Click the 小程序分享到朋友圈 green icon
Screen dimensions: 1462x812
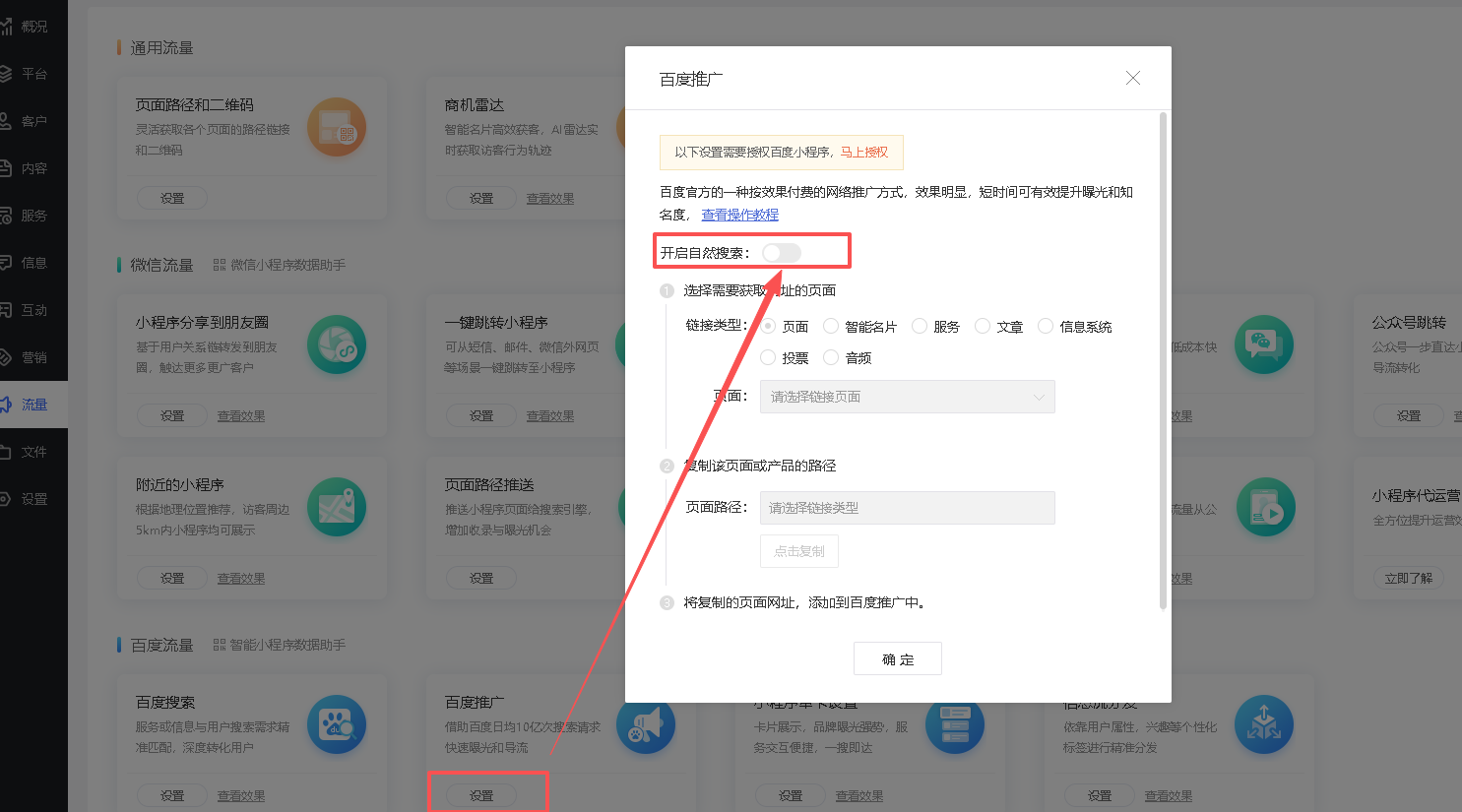pos(337,344)
